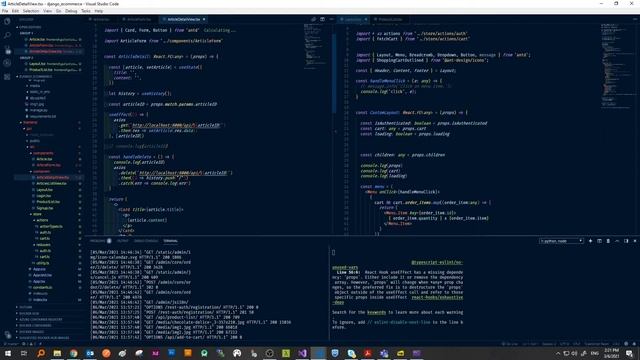Image resolution: width=640 pixels, height=360 pixels.
Task: Follow the @typescript-eslint/no-unused-vars link in terminal
Action: click(x=437, y=262)
